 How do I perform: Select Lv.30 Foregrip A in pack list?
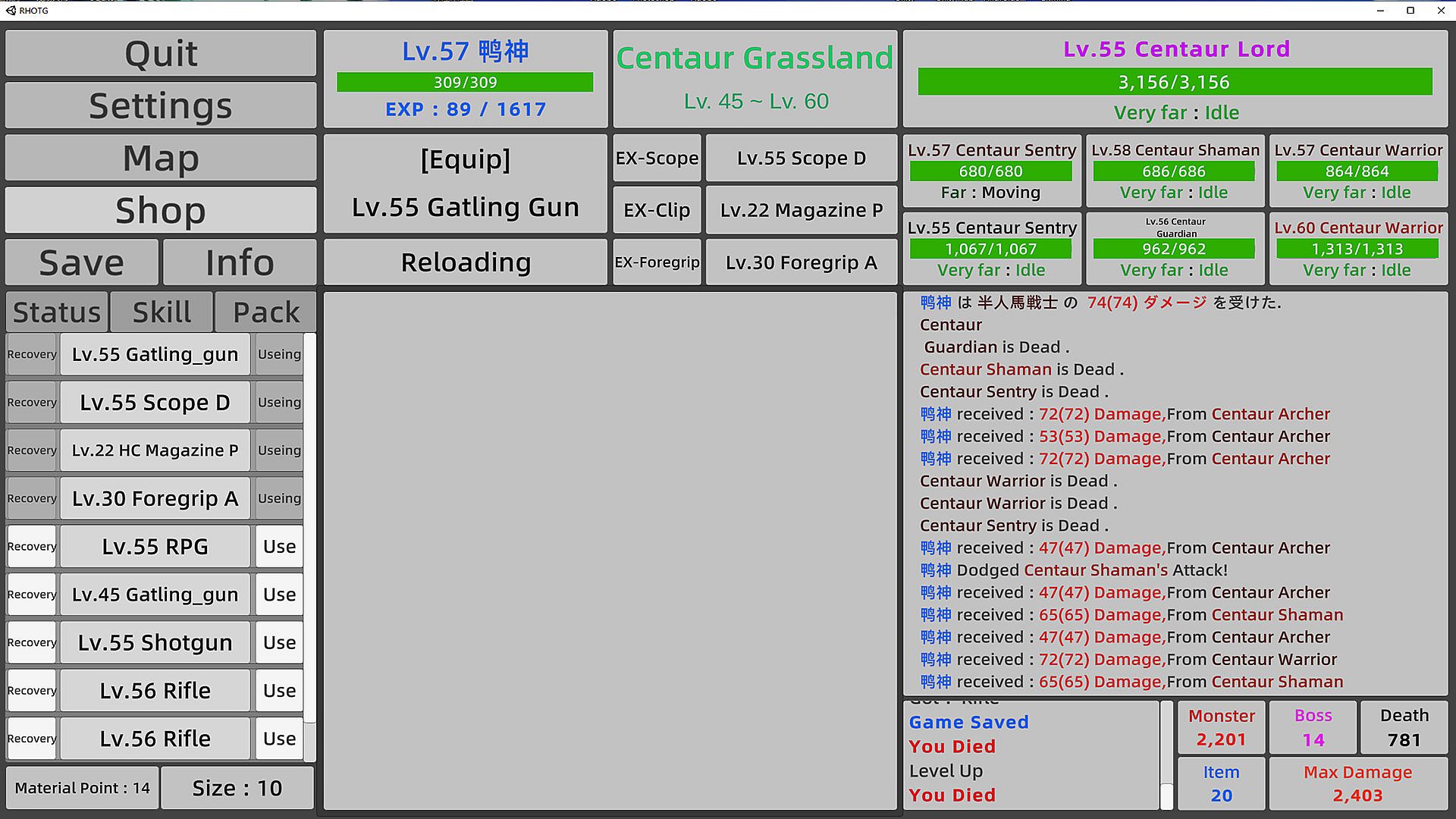tap(155, 499)
